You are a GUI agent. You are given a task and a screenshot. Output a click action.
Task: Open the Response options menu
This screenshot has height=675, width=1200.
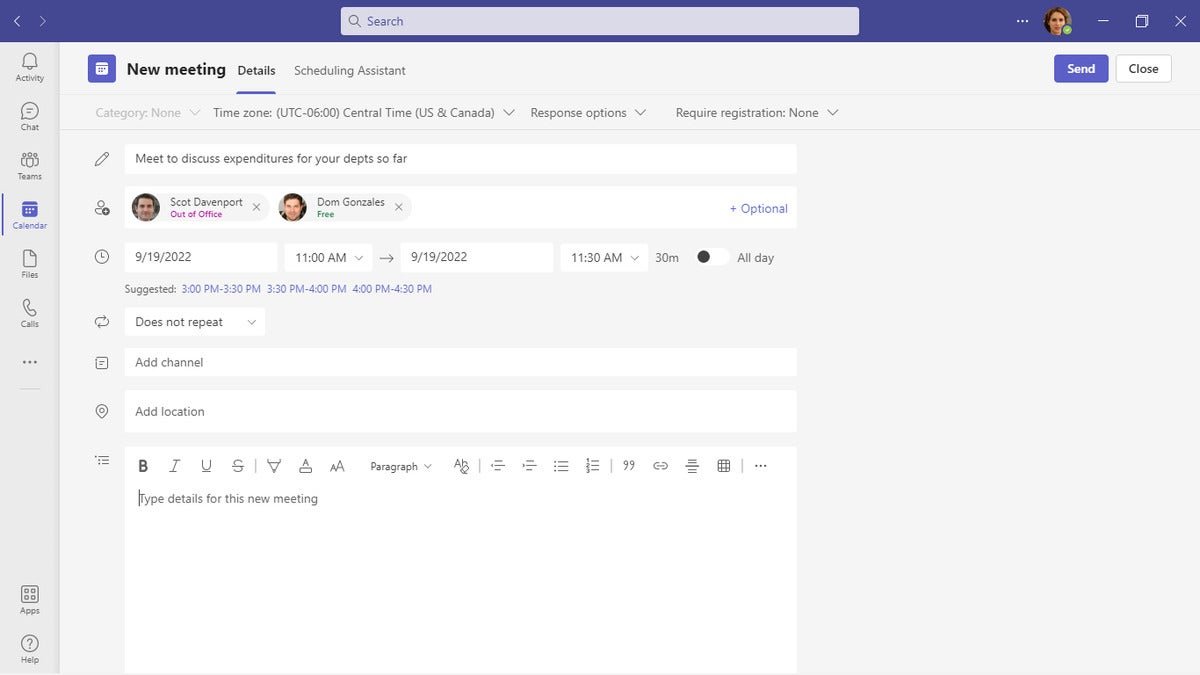tap(588, 113)
